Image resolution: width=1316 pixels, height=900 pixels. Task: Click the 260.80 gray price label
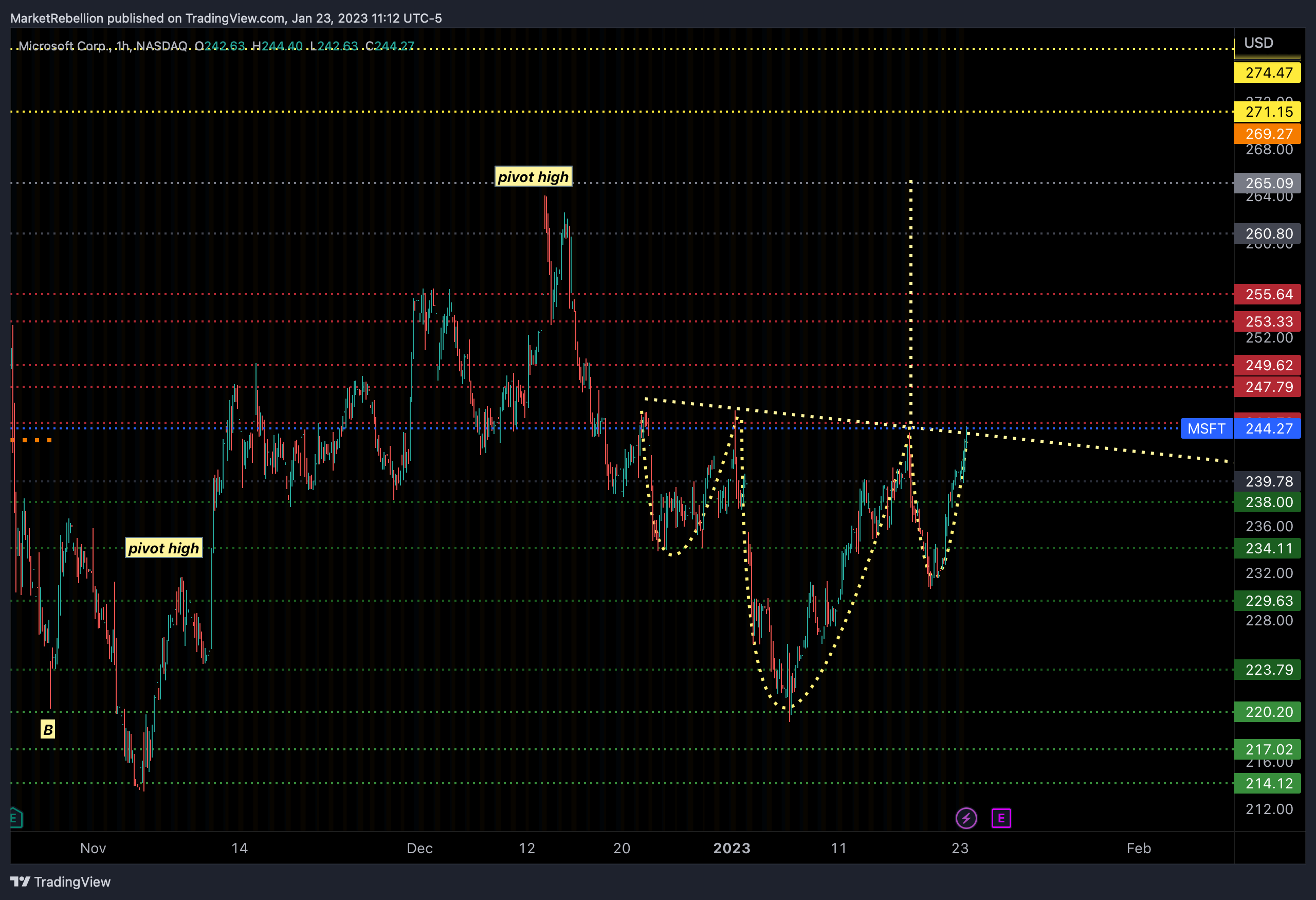click(1267, 233)
